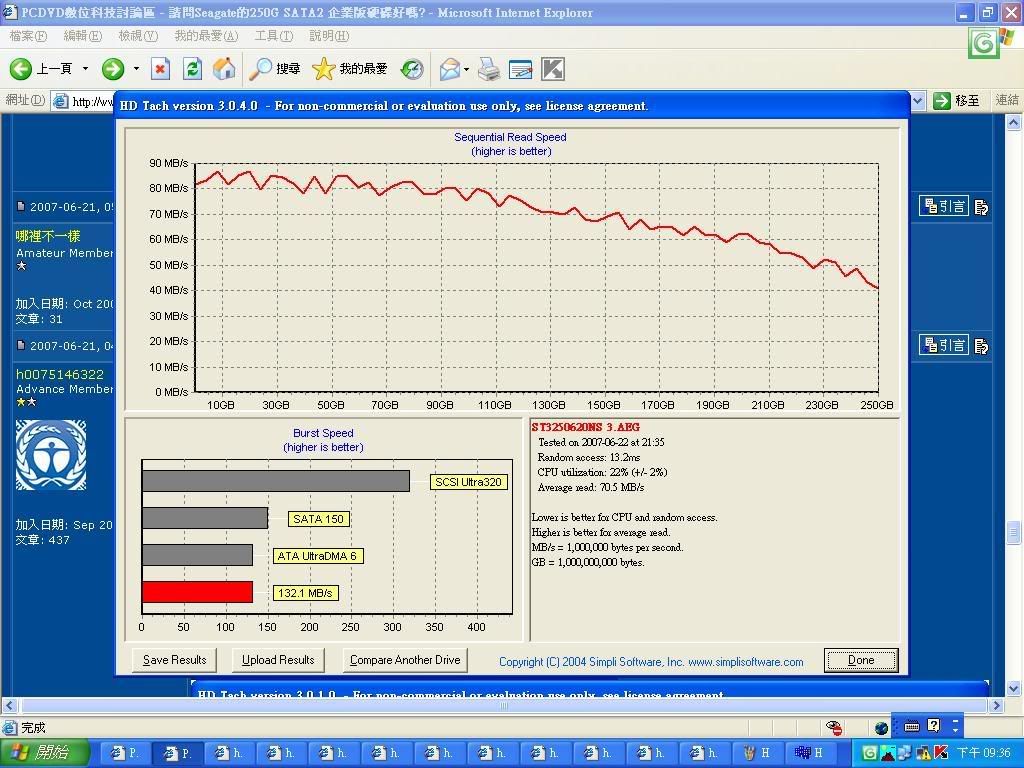
Task: Click the taskbar clock 下午 09:36
Action: coord(984,753)
